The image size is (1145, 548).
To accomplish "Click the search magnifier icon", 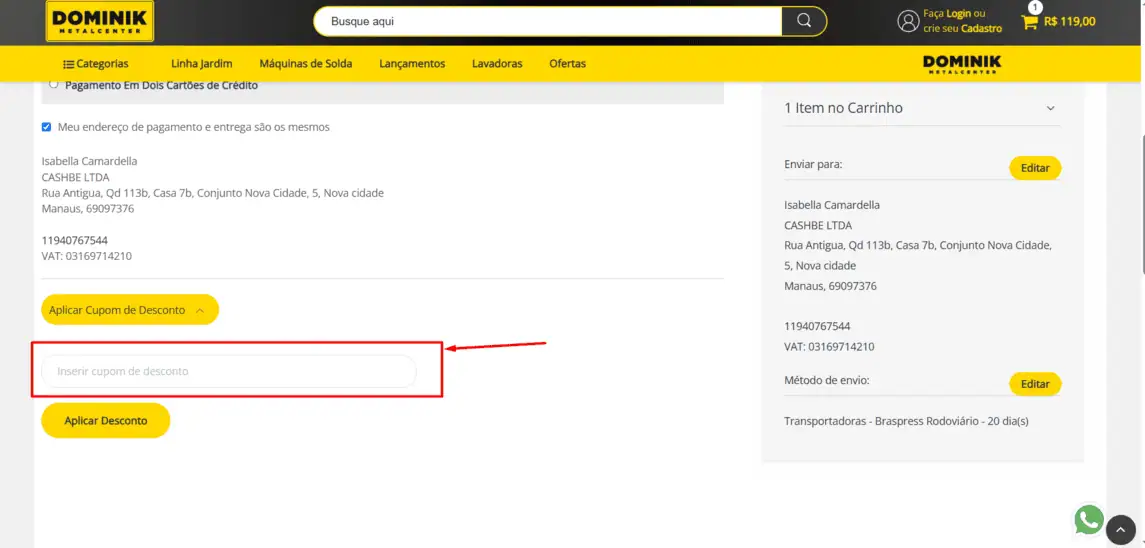I will pyautogui.click(x=804, y=21).
